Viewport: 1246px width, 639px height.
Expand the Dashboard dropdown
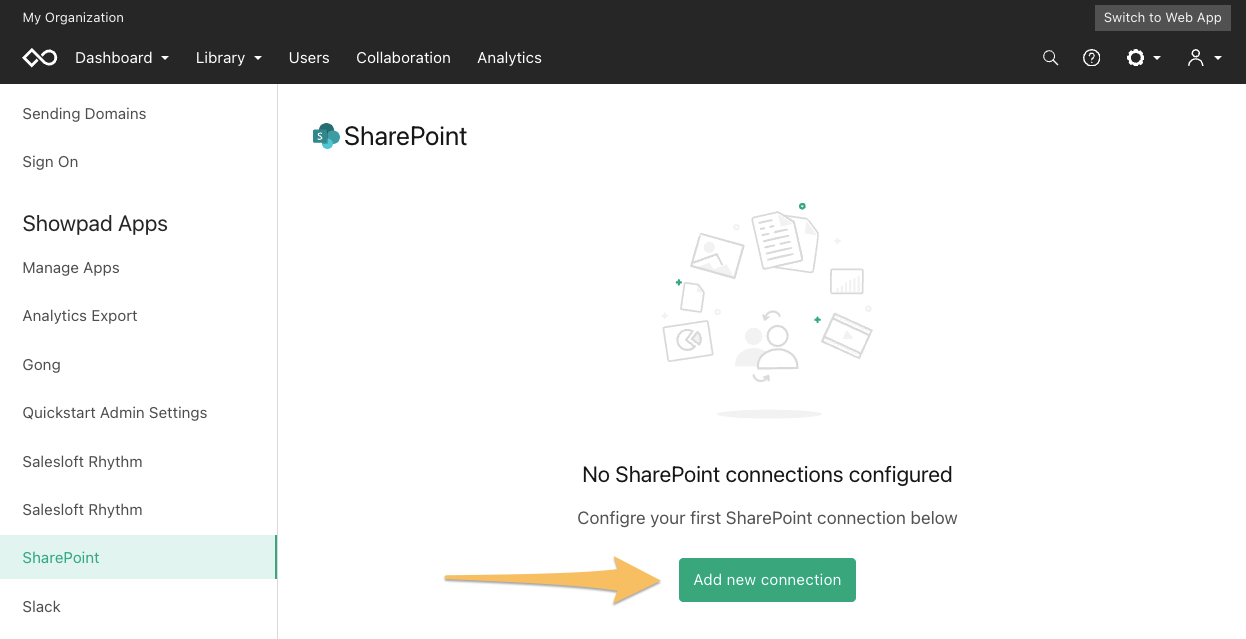(x=122, y=58)
